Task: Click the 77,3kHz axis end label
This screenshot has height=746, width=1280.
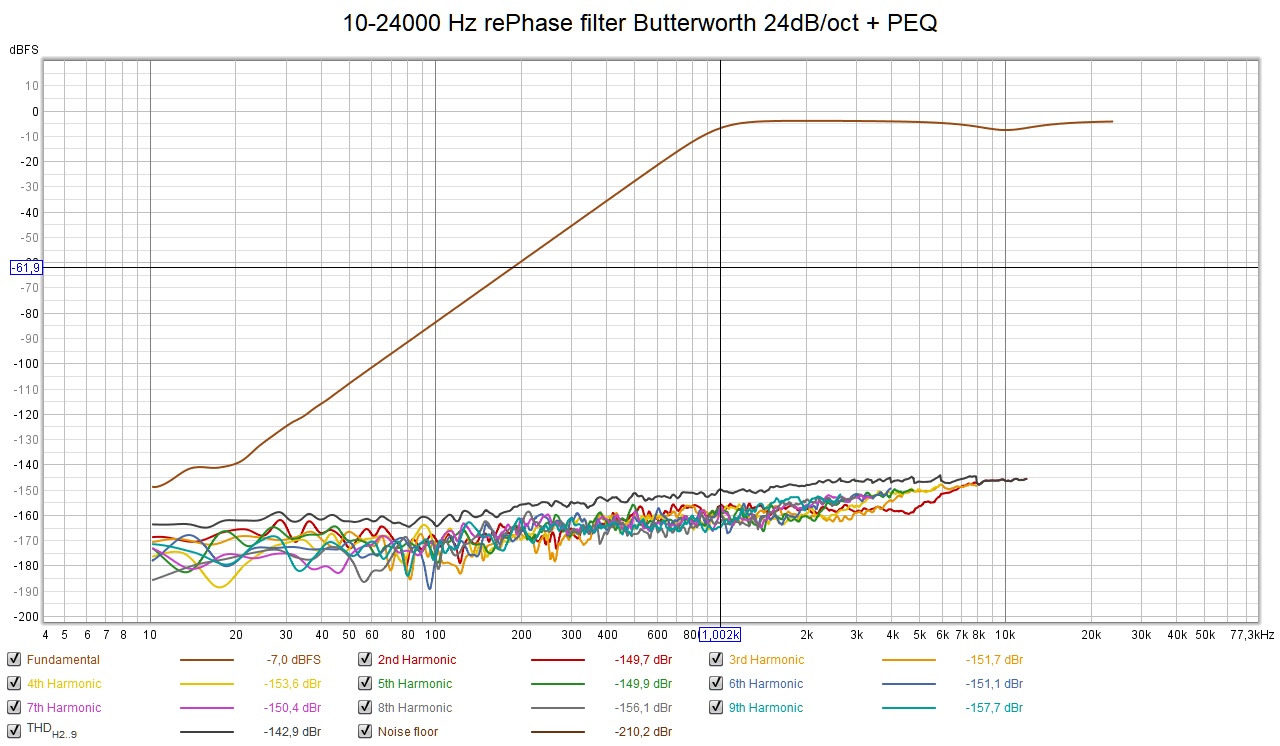Action: pyautogui.click(x=1250, y=635)
